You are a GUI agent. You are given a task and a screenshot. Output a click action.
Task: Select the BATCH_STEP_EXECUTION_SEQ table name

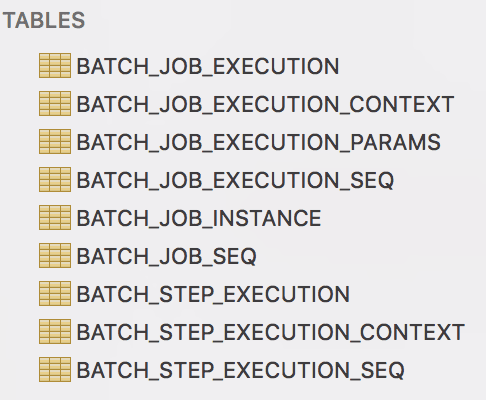(x=241, y=371)
